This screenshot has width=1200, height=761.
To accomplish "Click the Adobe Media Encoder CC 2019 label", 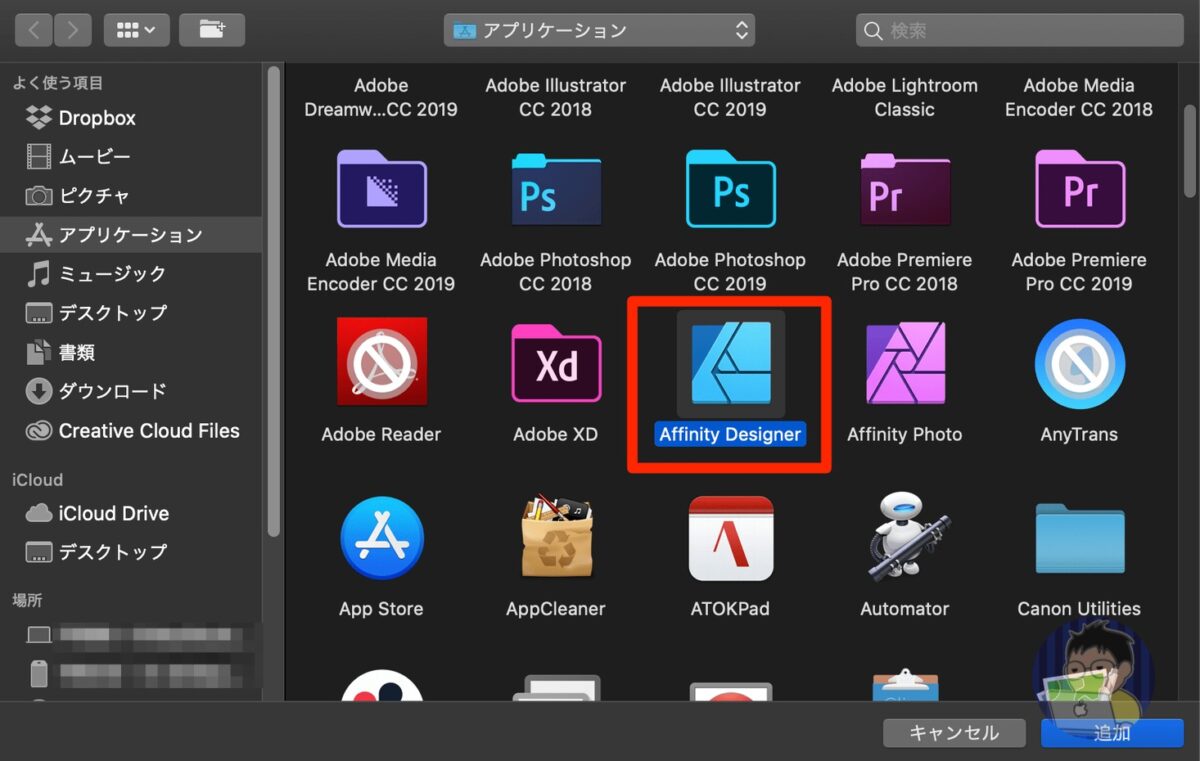I will coord(381,272).
